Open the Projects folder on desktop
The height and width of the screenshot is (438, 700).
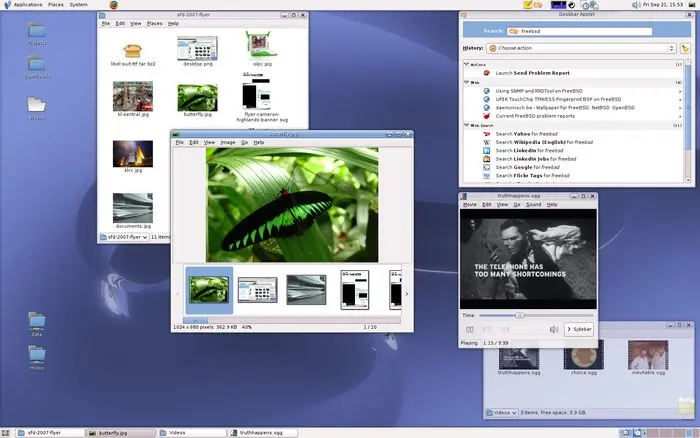(x=37, y=33)
